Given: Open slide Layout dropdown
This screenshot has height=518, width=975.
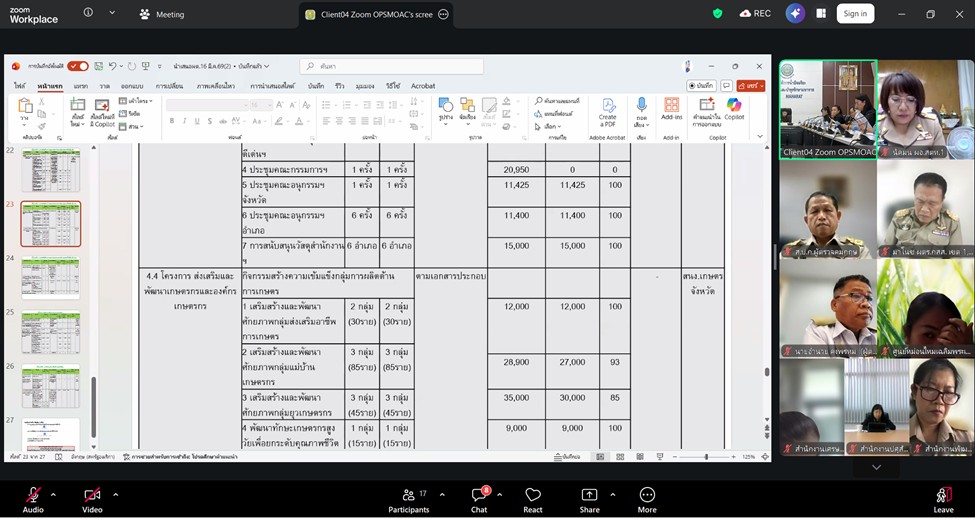Looking at the screenshot, I should coord(136,101).
